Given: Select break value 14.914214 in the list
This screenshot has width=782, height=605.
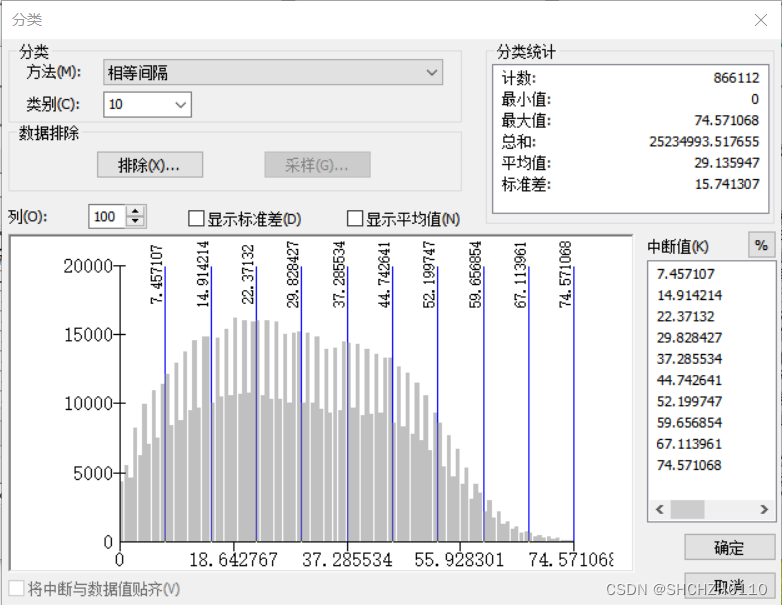Looking at the screenshot, I should (689, 295).
